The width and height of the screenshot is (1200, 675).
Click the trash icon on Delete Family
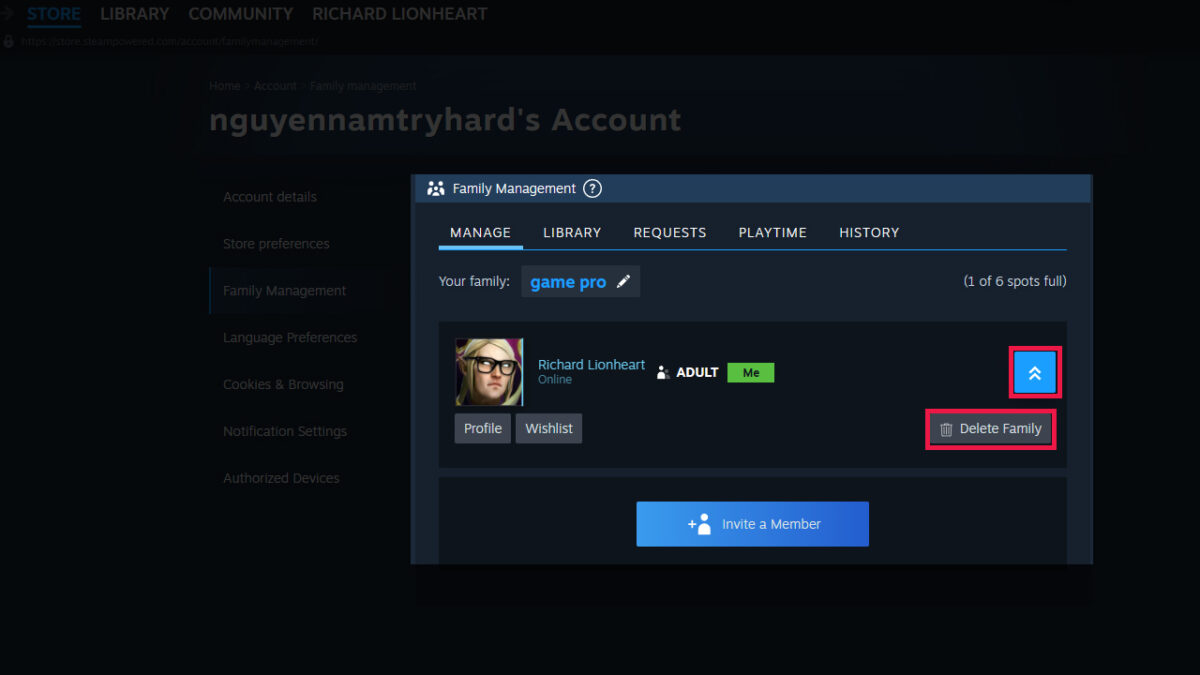pos(946,429)
